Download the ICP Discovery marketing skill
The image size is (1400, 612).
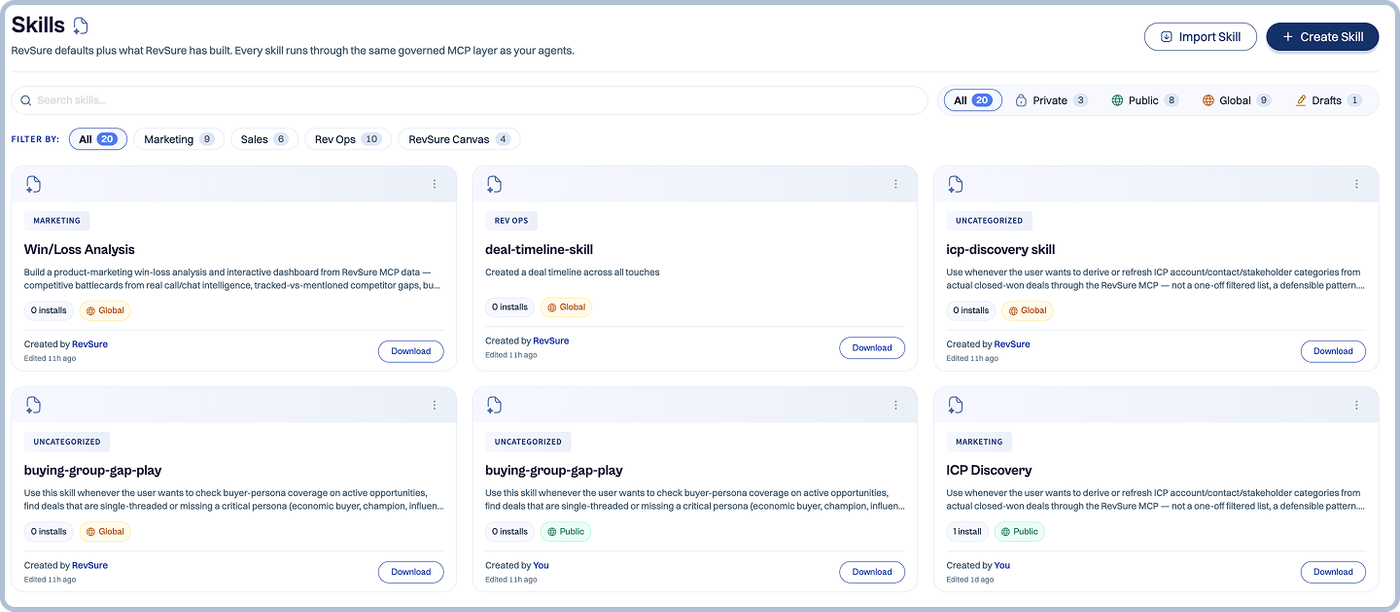1333,572
